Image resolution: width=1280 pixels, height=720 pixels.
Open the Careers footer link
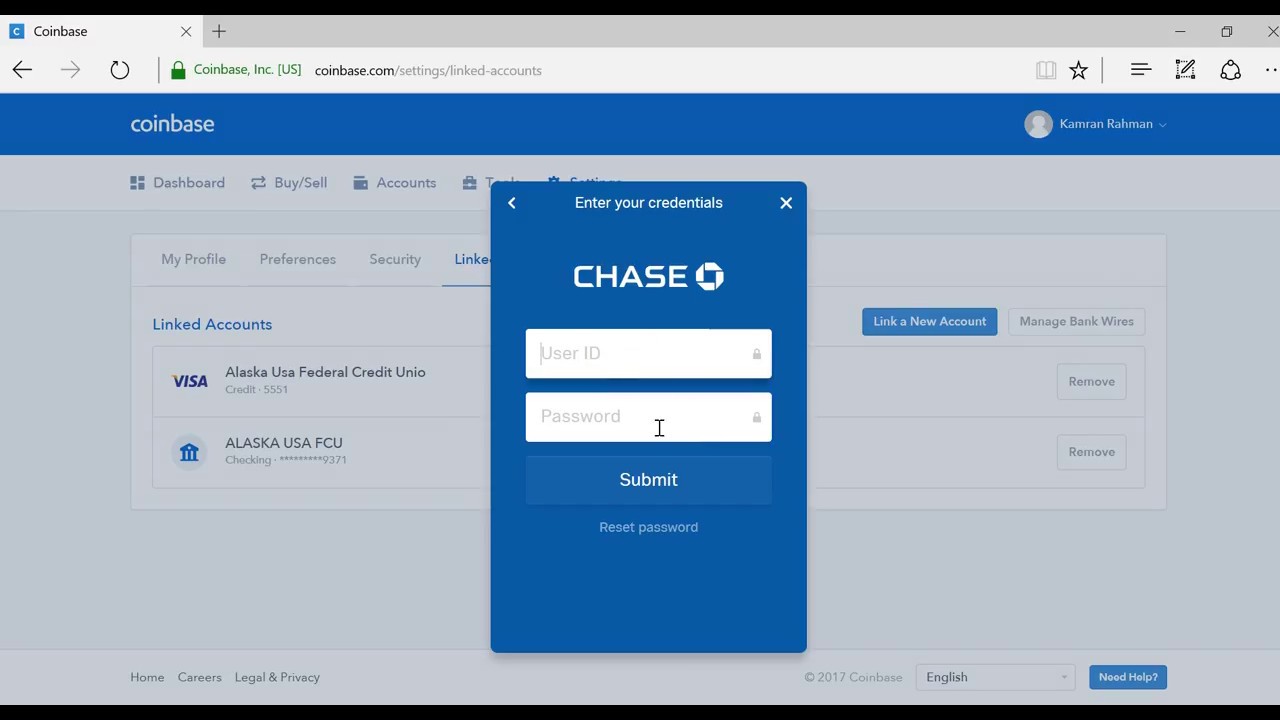pos(199,677)
